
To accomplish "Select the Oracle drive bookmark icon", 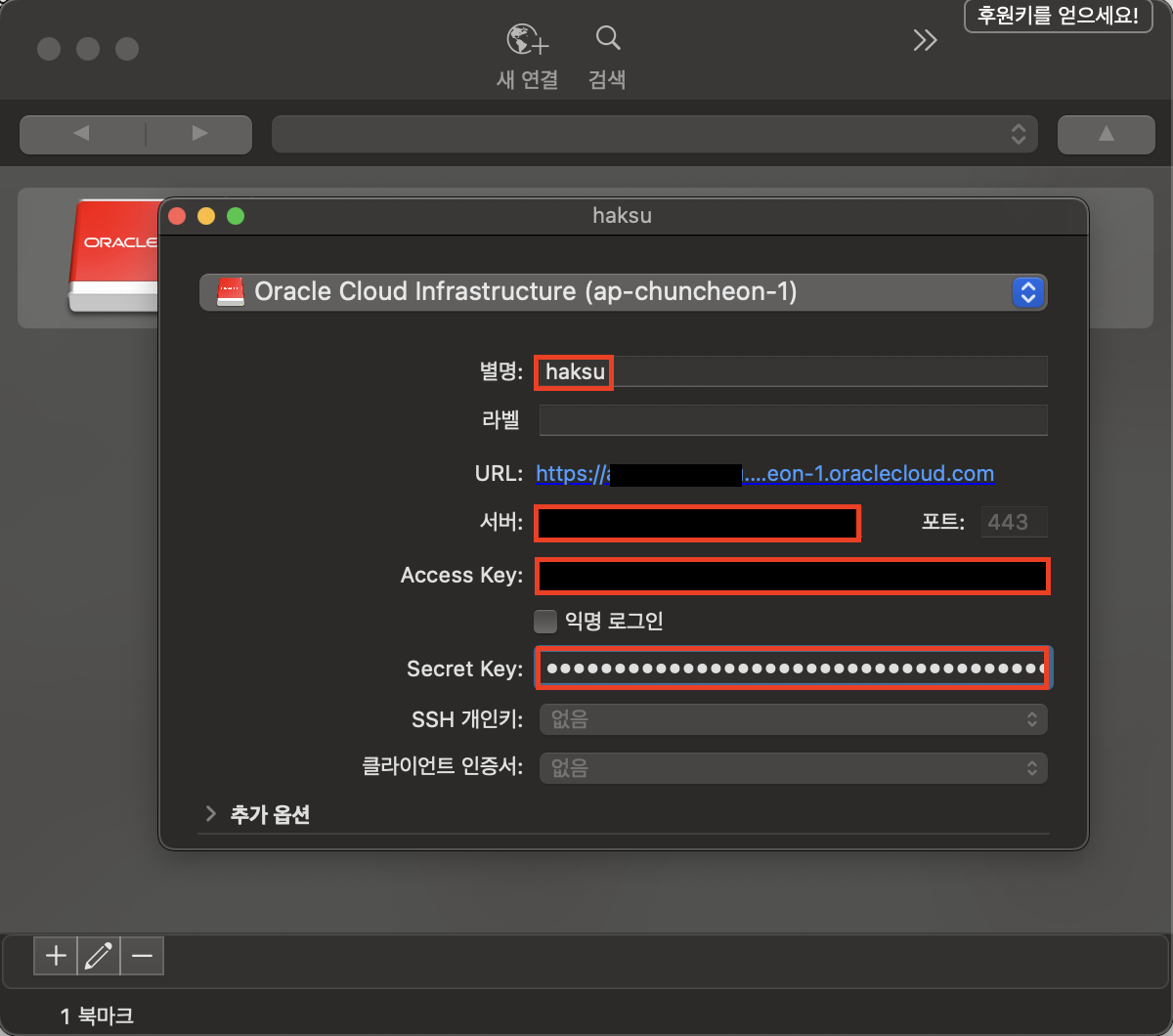I will coord(112,256).
